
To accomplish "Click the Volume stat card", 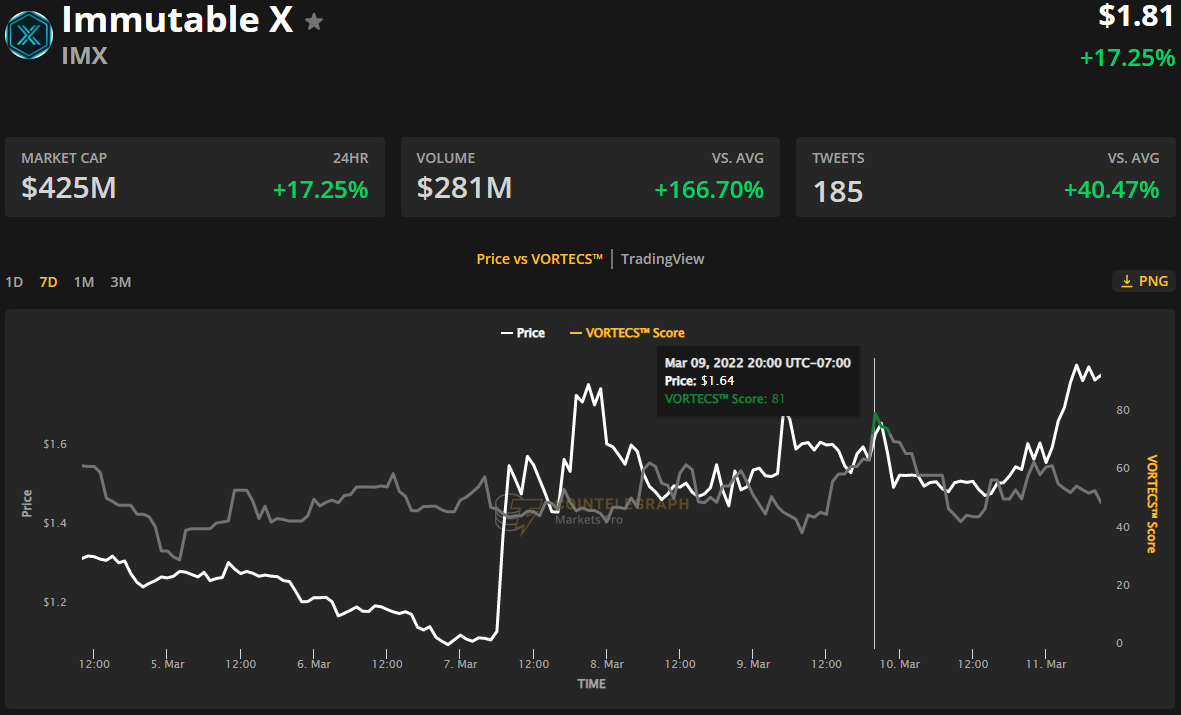I will point(590,177).
